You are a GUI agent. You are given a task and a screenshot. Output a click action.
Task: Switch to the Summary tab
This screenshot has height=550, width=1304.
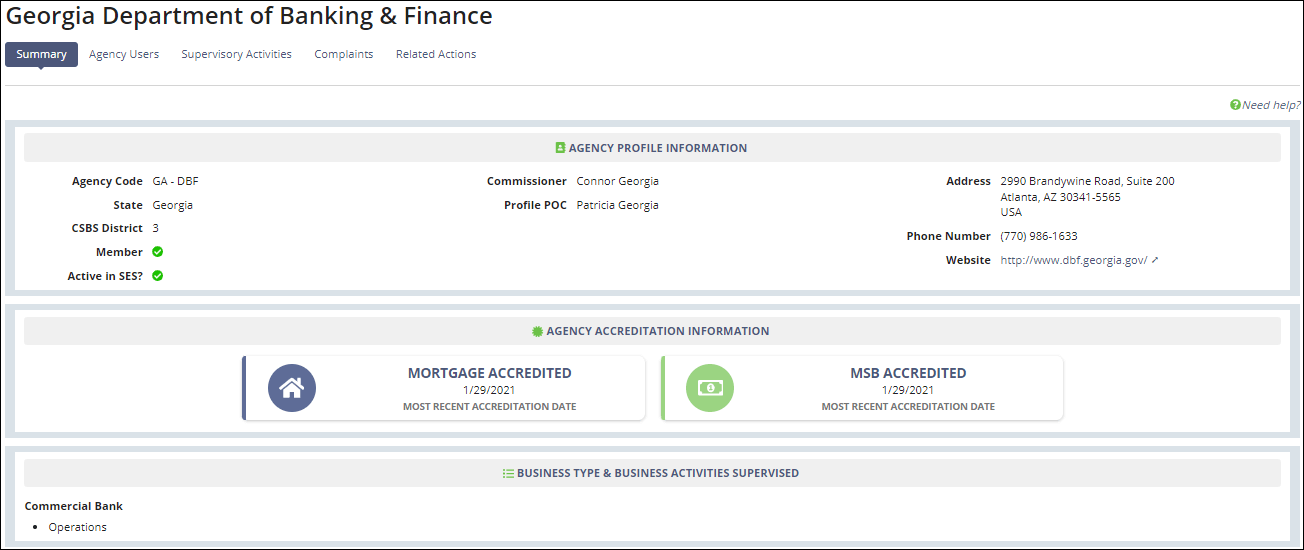41,54
